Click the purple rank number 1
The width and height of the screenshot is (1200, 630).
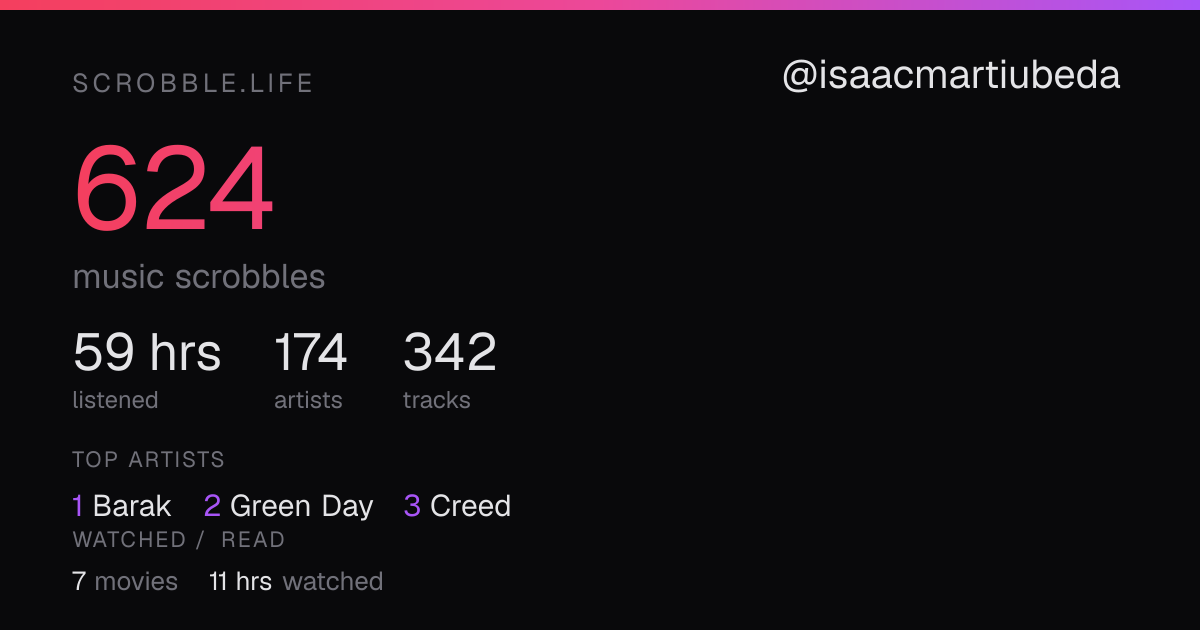[78, 506]
